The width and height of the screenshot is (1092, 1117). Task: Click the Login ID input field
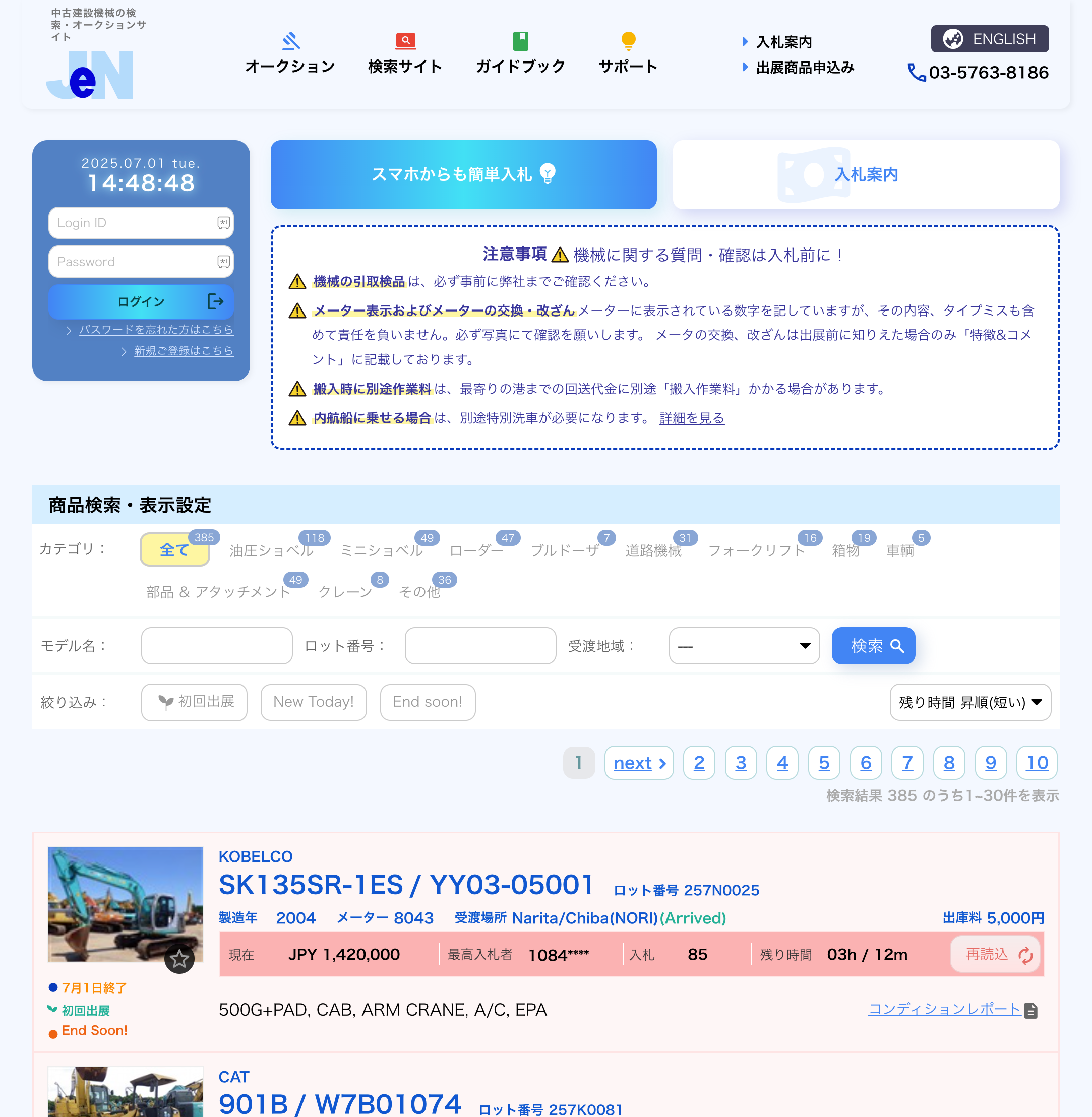(x=141, y=222)
